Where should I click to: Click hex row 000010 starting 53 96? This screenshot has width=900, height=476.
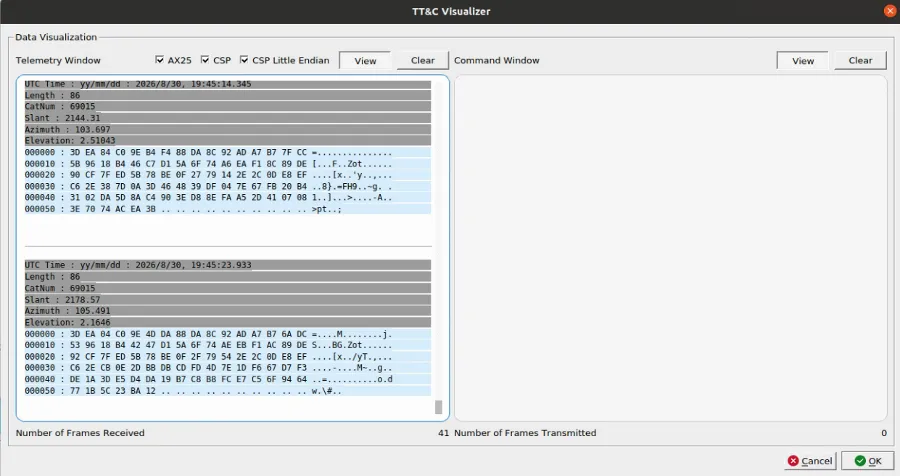(227, 345)
